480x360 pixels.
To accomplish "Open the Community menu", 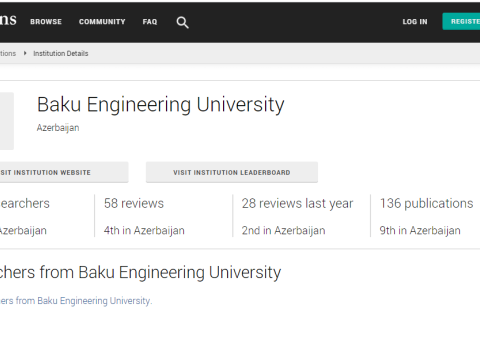I will tap(102, 22).
